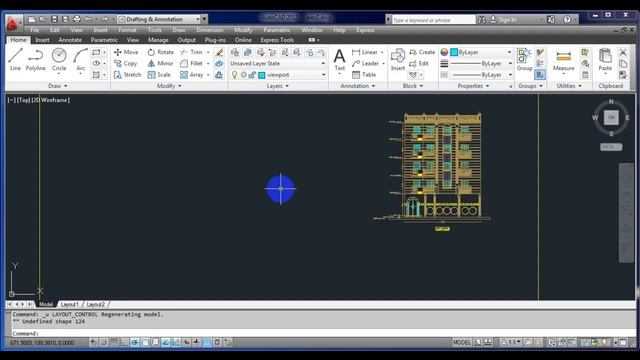The height and width of the screenshot is (360, 640).
Task: Select the Arc tool
Action: 80,60
